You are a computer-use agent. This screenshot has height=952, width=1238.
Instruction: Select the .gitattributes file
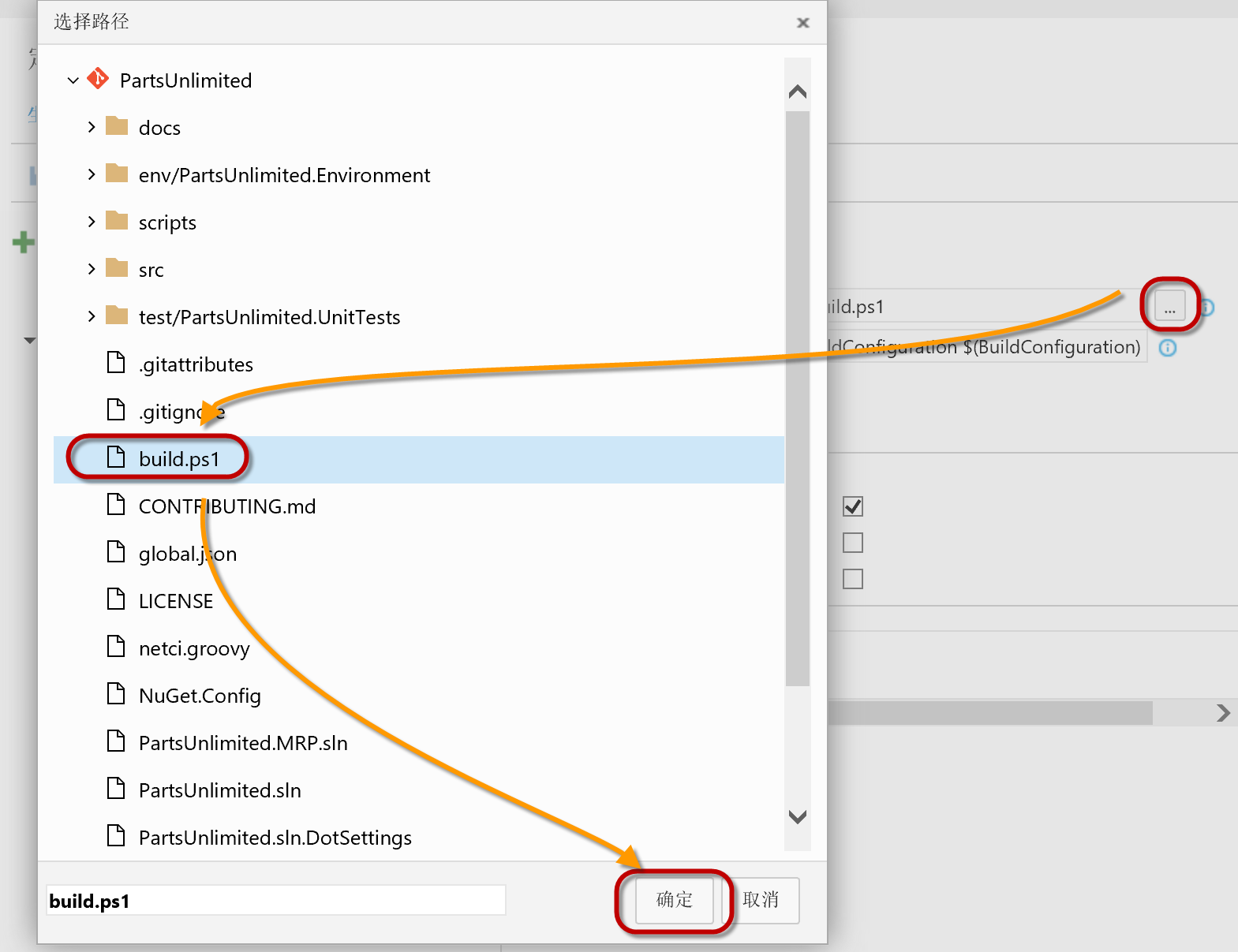[196, 364]
